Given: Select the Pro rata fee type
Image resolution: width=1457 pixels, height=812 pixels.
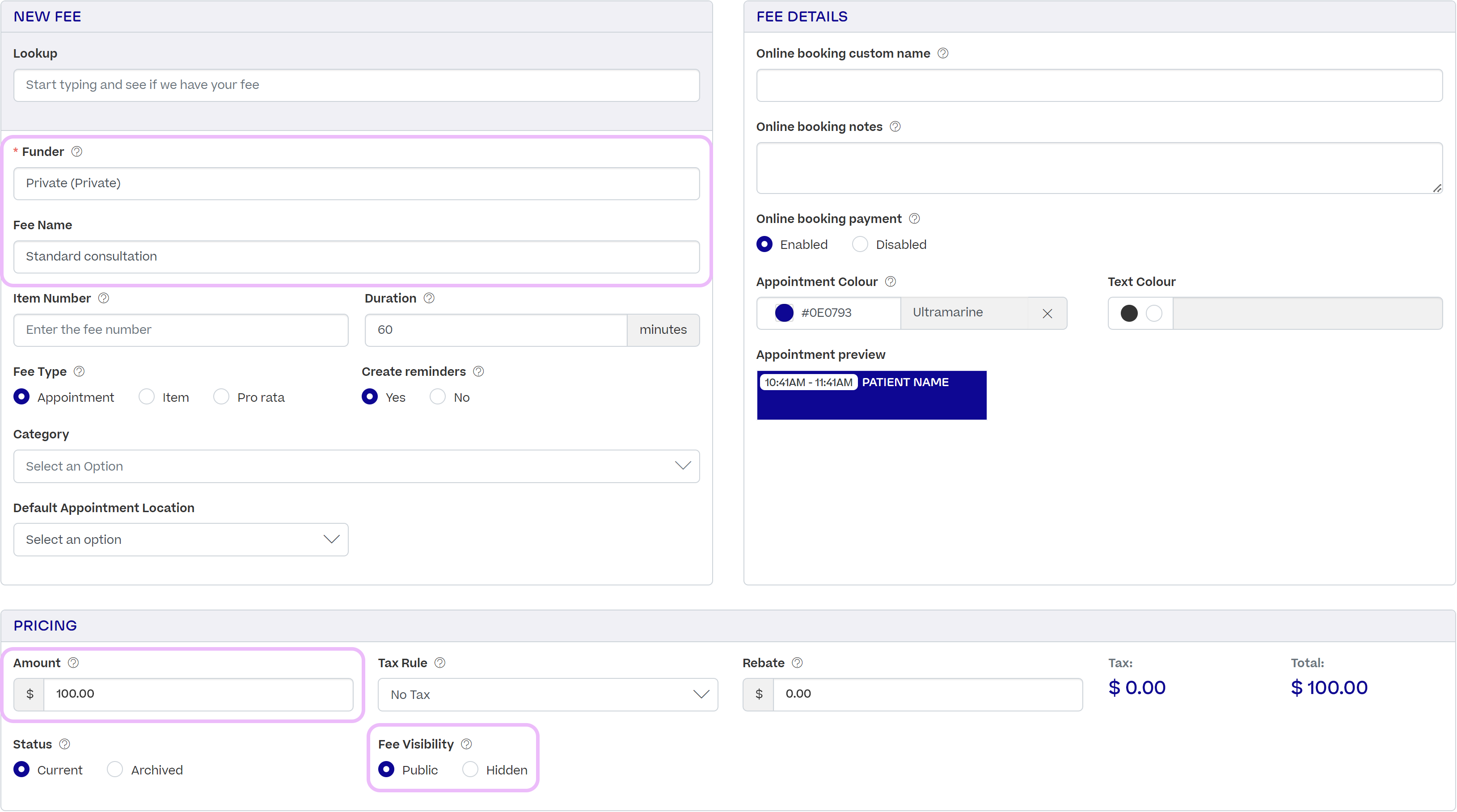Looking at the screenshot, I should [x=221, y=397].
